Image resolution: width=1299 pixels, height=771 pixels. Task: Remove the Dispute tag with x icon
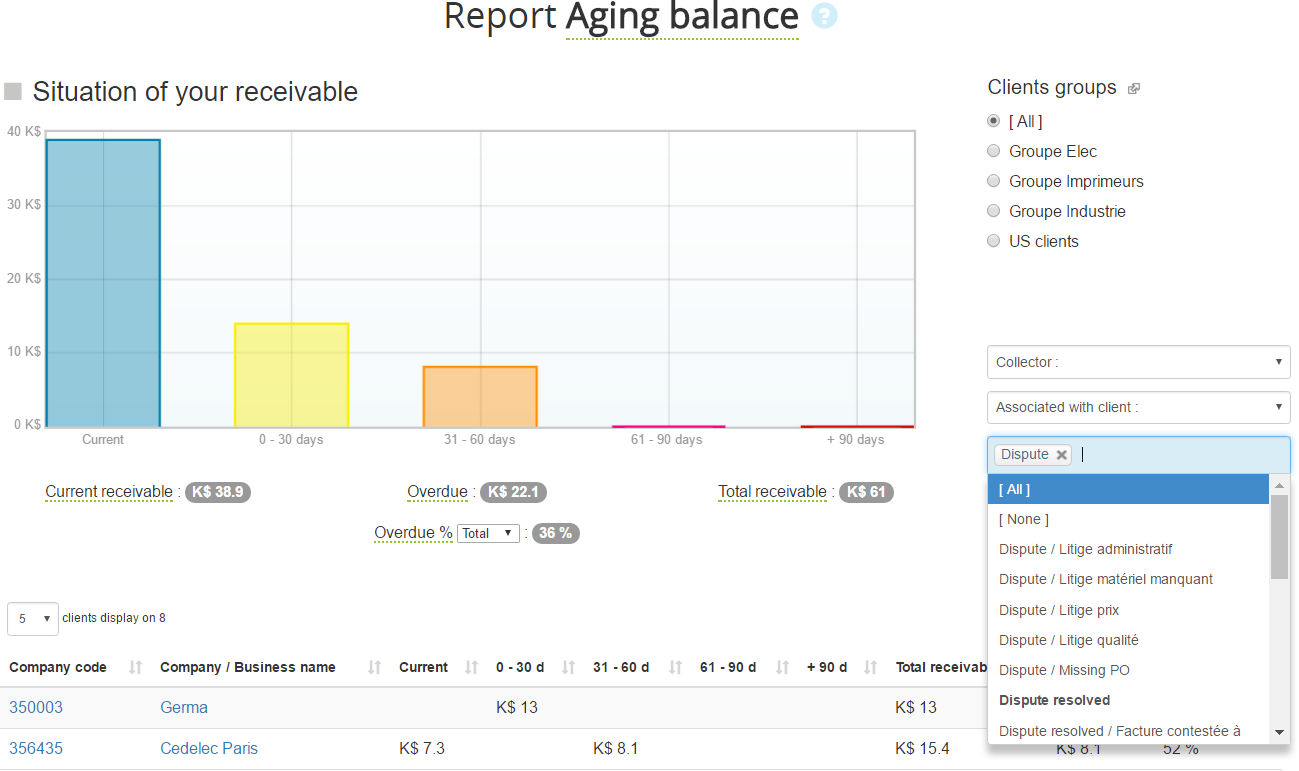pos(1061,455)
